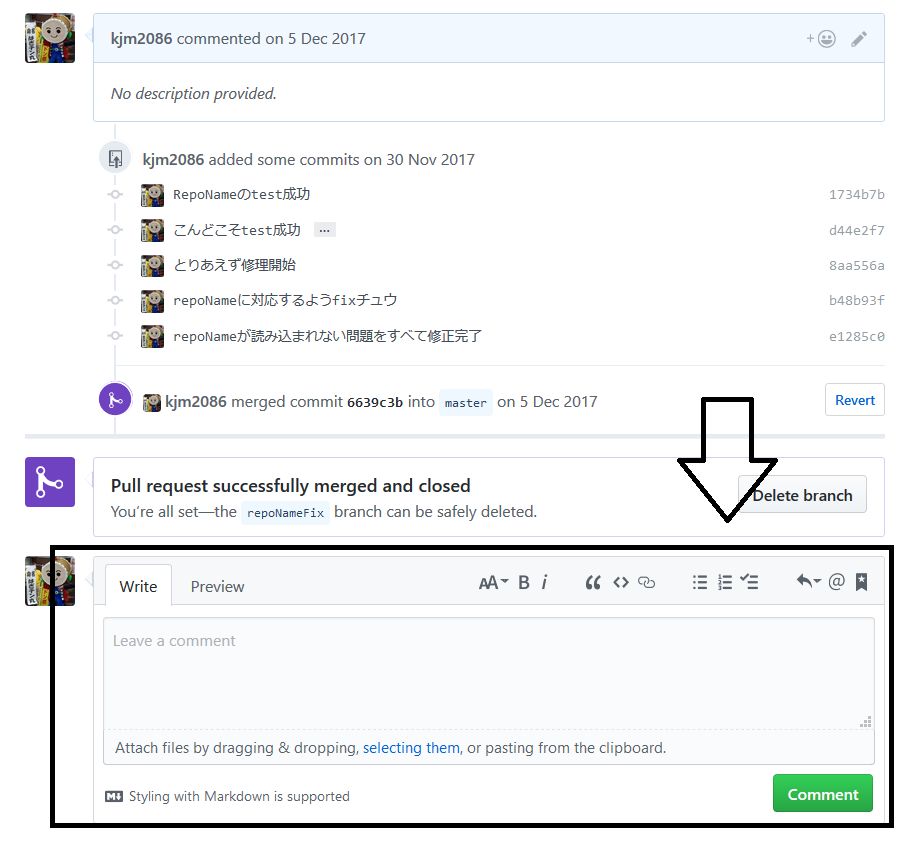Open kjm2086 link in added commits line

(x=173, y=159)
